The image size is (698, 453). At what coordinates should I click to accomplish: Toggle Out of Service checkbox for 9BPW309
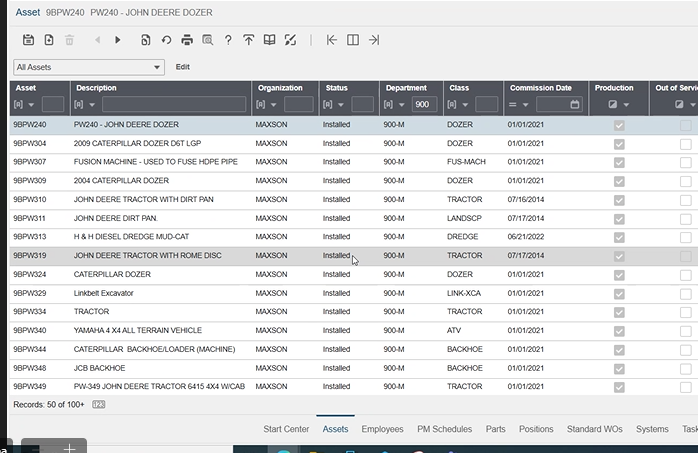(x=685, y=181)
